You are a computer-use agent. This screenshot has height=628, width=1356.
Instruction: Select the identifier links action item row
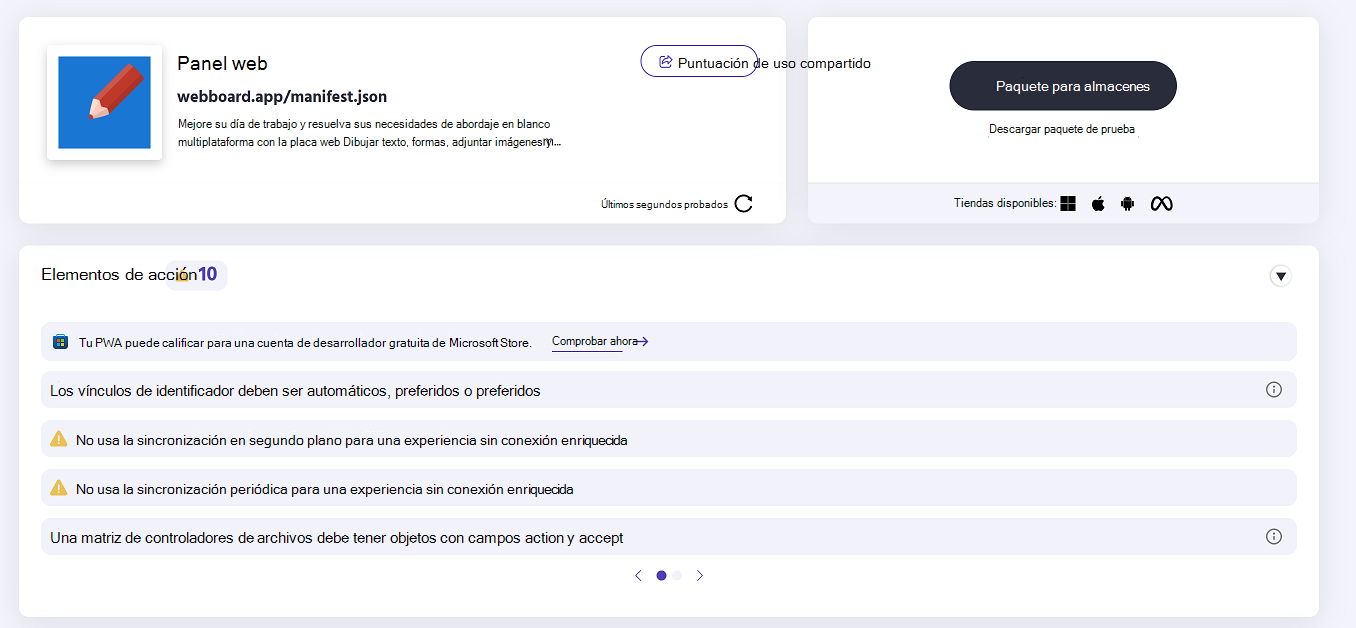400,390
